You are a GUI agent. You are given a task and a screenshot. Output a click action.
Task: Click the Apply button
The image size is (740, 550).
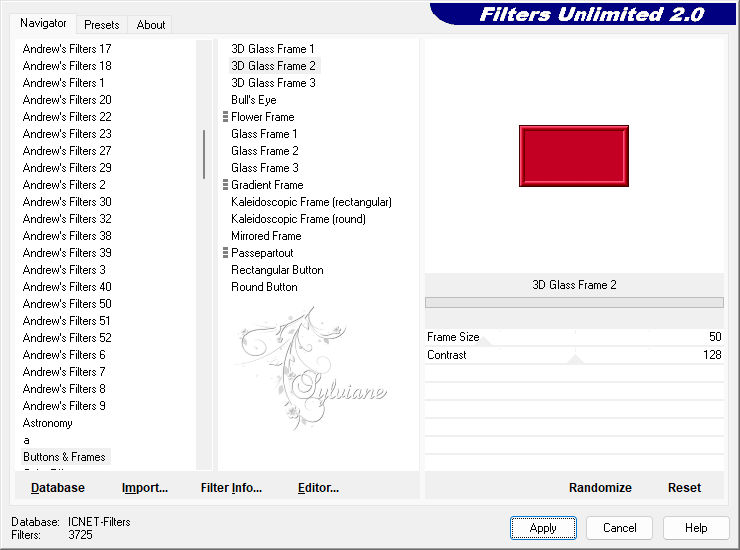(x=543, y=528)
